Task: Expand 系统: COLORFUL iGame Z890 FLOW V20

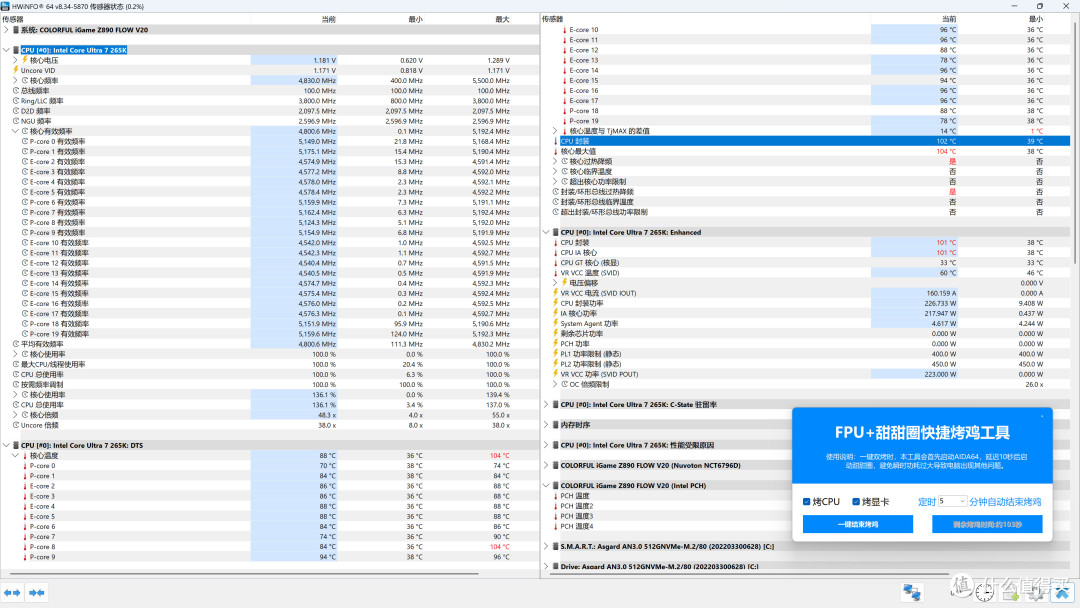Action: coord(6,30)
